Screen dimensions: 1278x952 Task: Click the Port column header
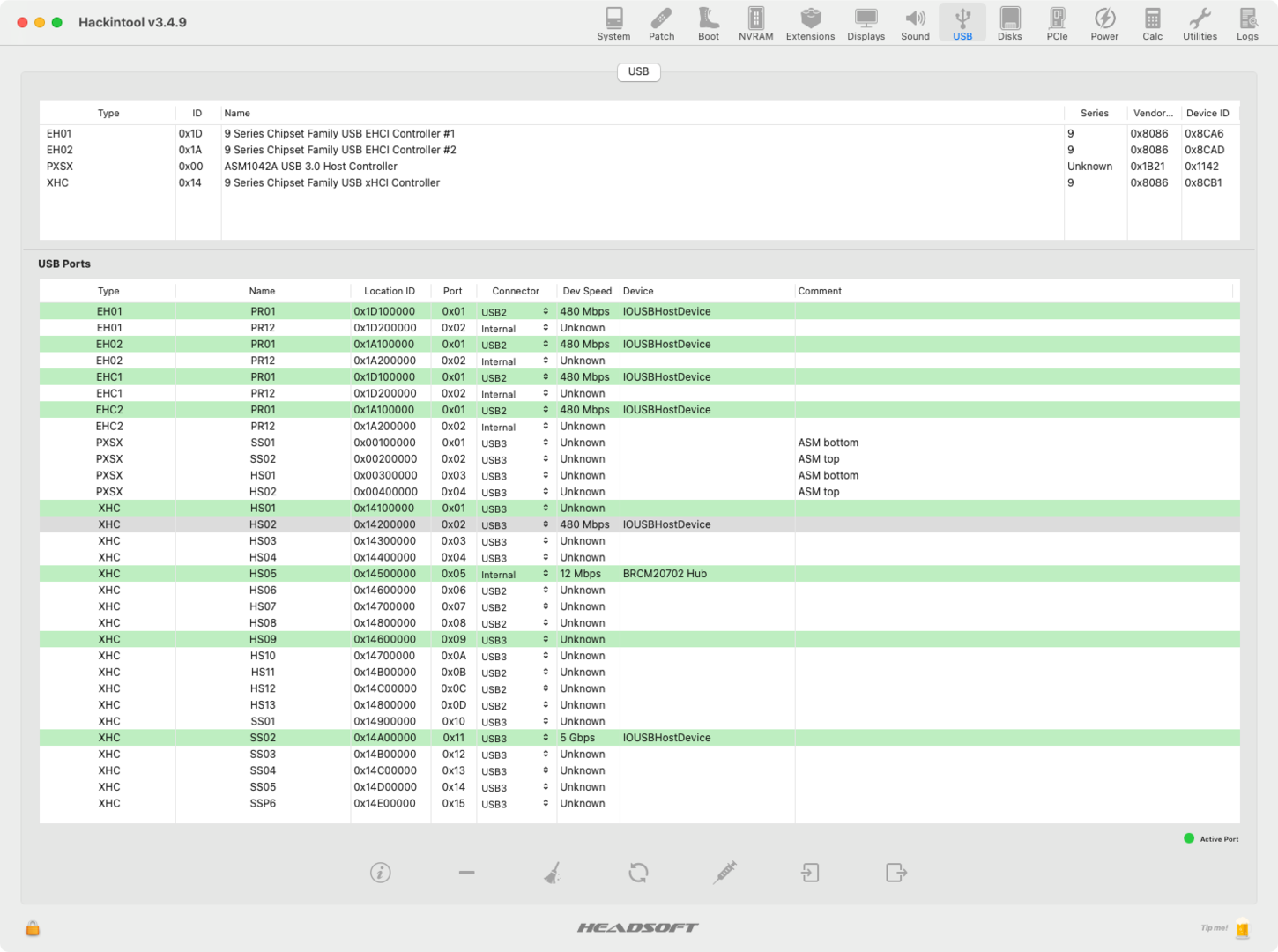pos(453,291)
